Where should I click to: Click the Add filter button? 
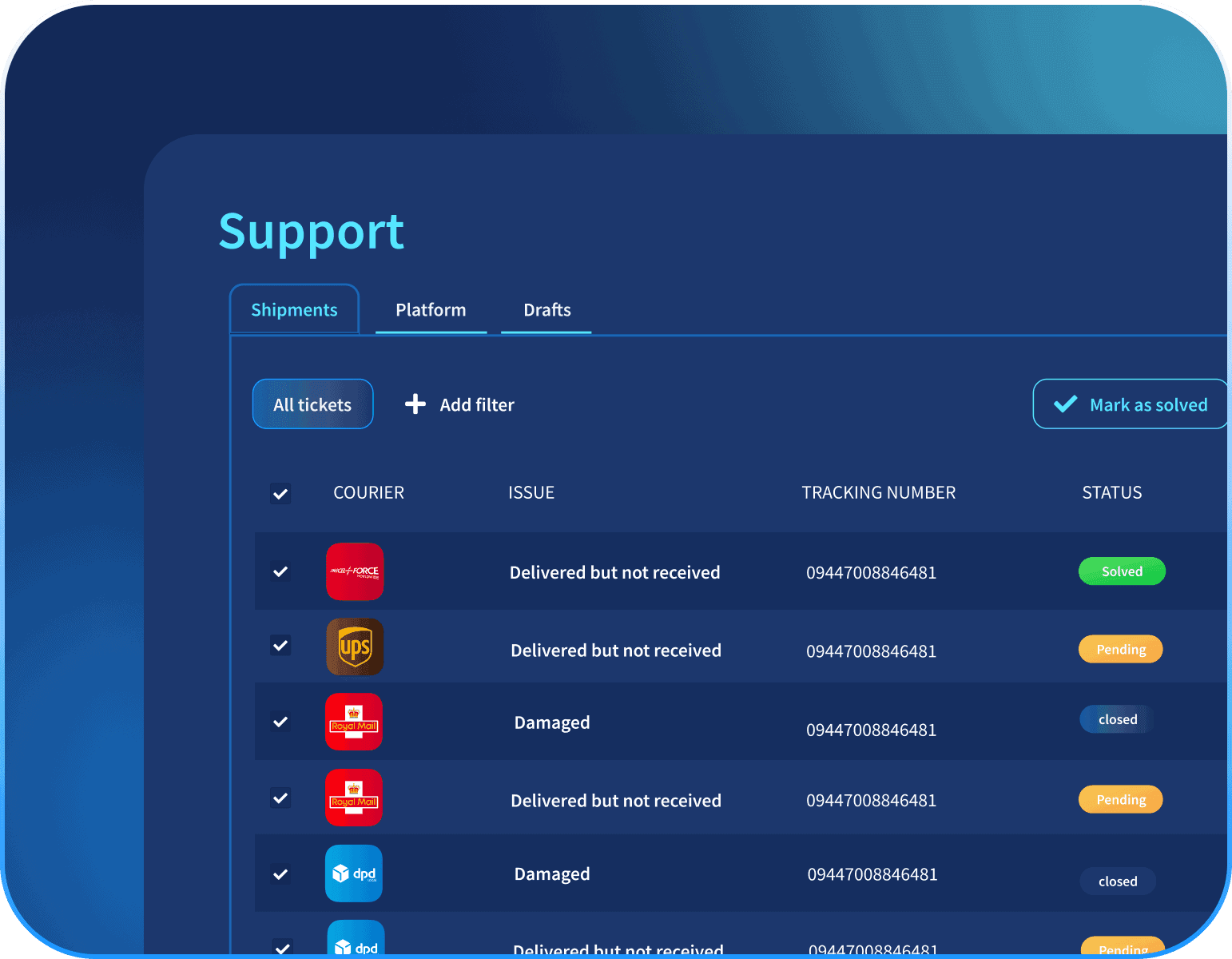click(x=459, y=404)
